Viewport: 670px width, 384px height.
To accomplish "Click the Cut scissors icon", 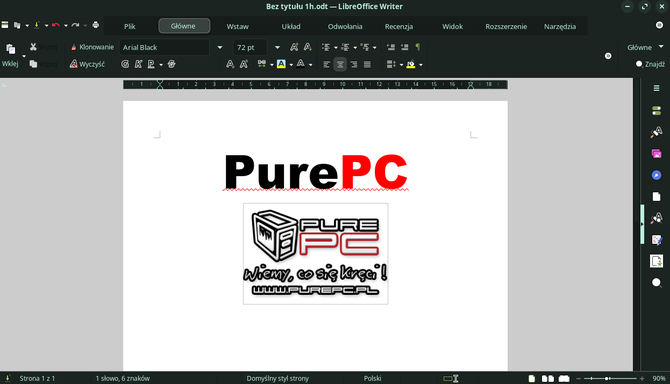I will click(x=33, y=47).
